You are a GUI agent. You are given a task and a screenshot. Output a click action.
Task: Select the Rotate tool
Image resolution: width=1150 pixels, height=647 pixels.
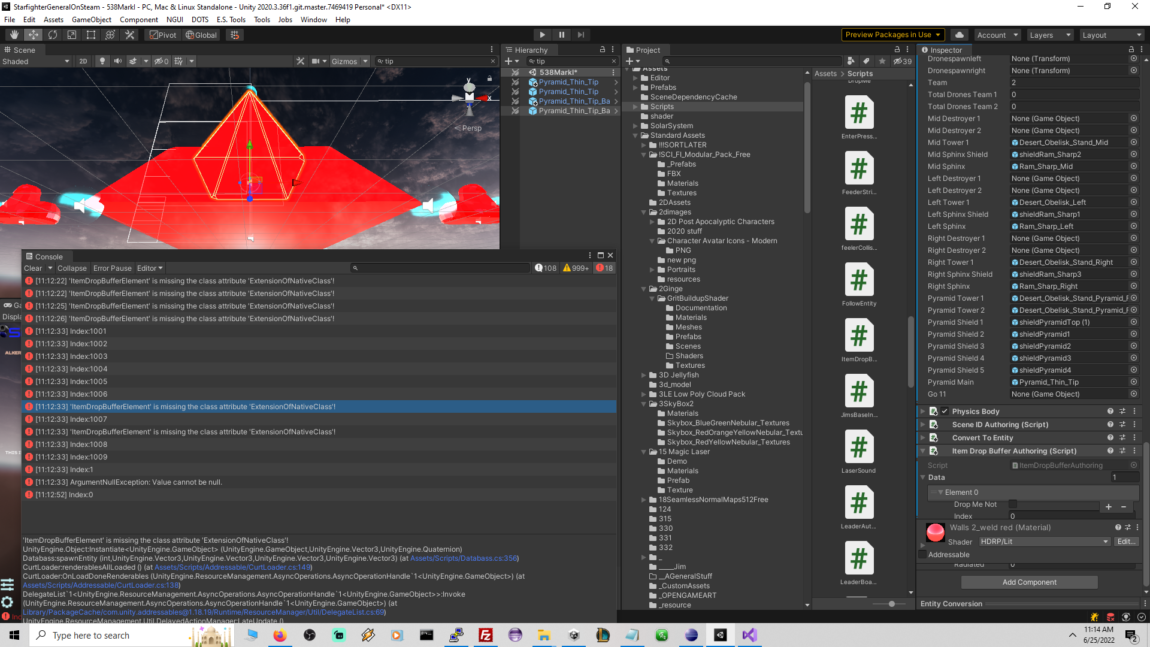point(53,35)
